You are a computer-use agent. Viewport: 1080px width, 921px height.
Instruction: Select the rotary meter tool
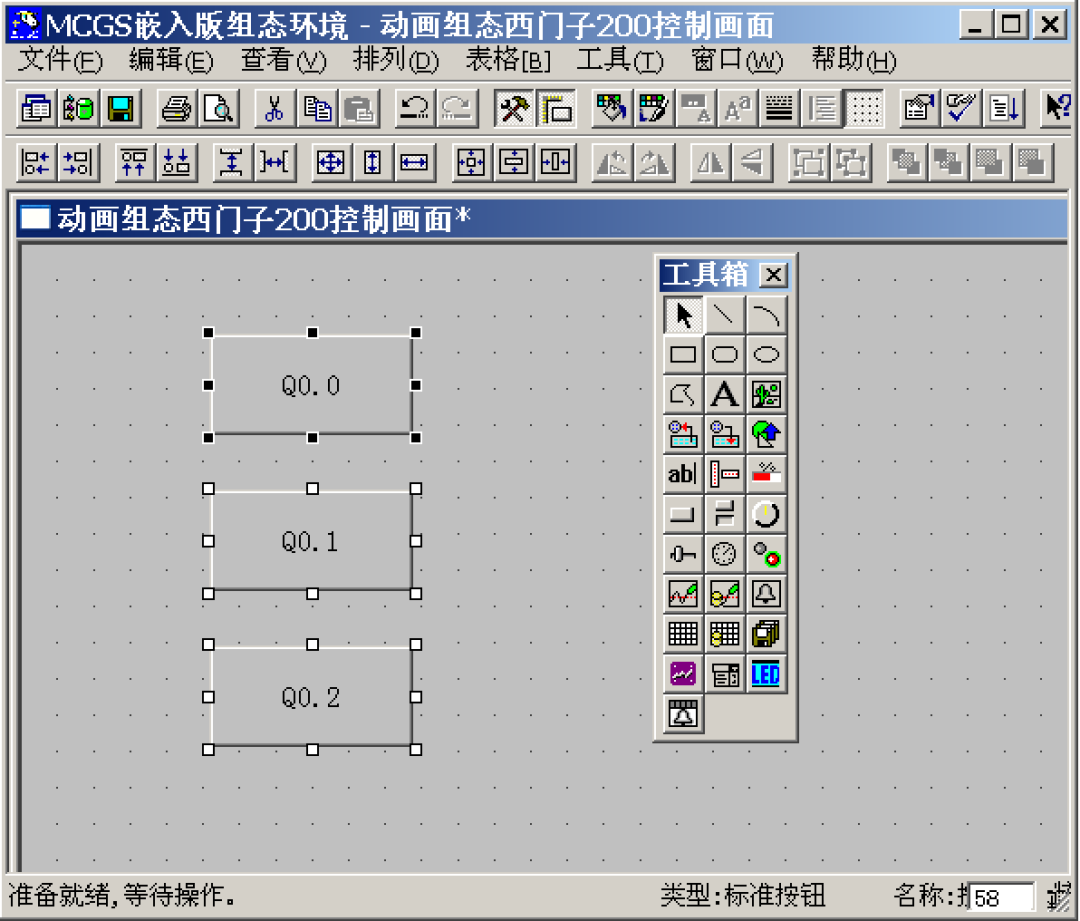pos(725,554)
